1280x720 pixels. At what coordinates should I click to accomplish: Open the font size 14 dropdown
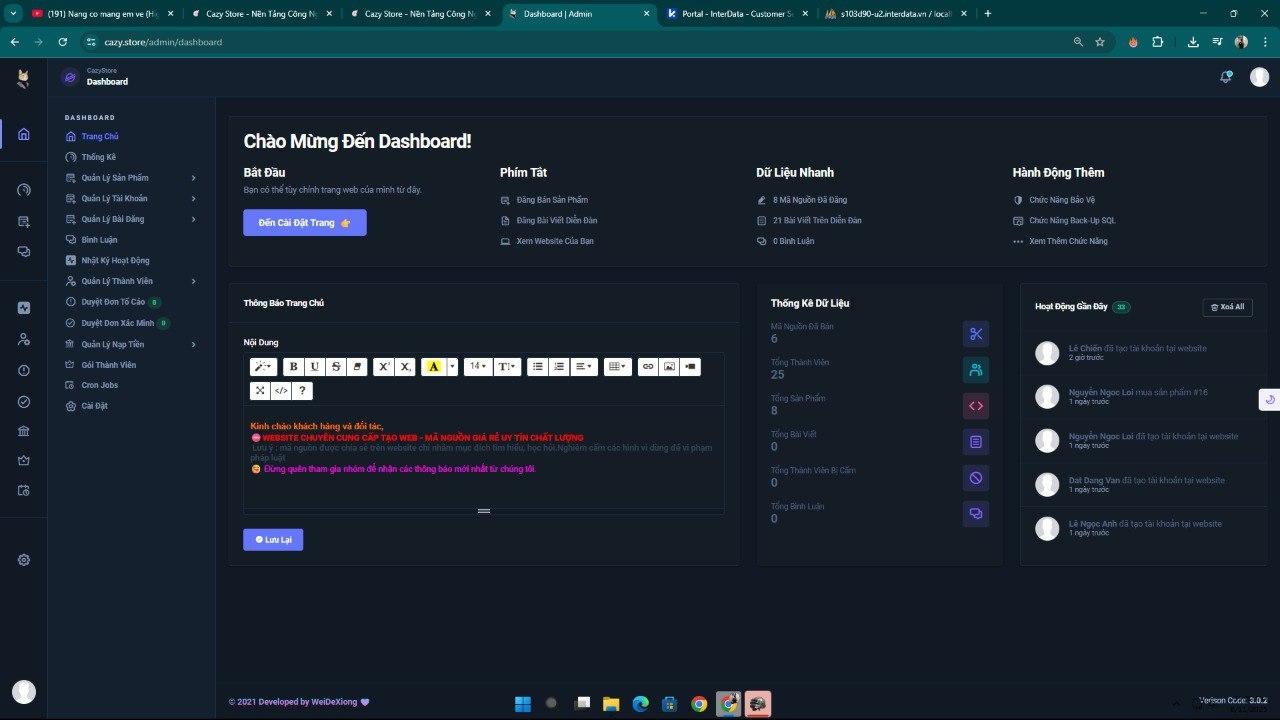tap(478, 367)
